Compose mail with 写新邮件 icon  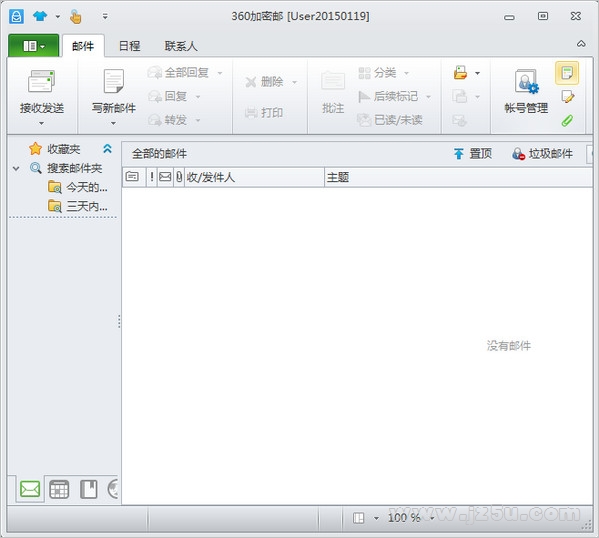tap(113, 81)
